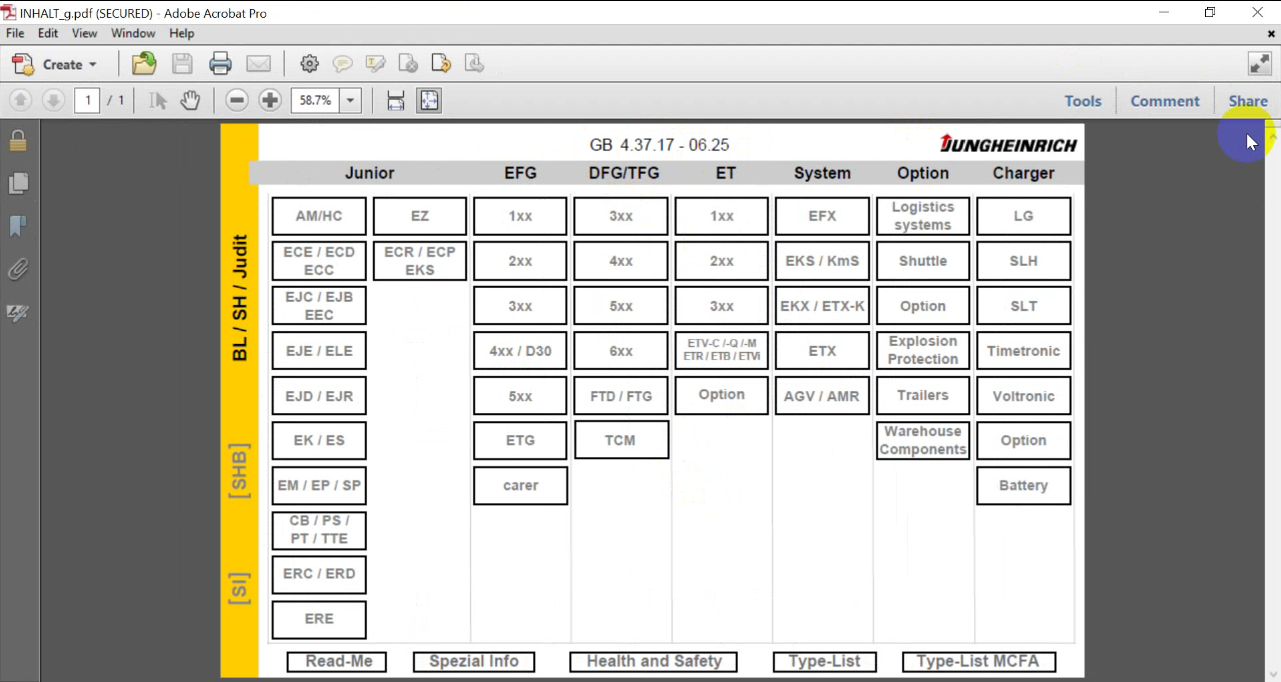1281x682 pixels.
Task: Show the Page Thumbnails panel
Action: [x=17, y=184]
